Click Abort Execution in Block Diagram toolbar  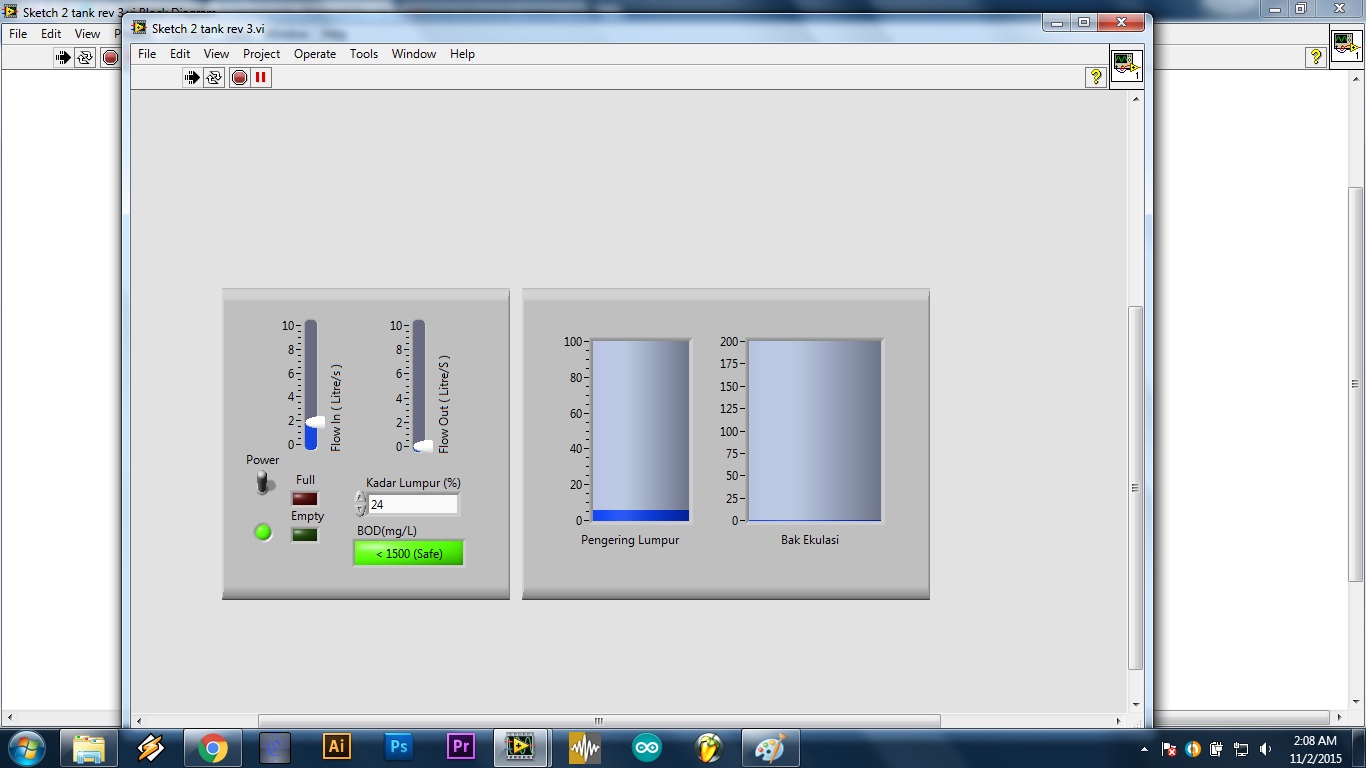[110, 57]
